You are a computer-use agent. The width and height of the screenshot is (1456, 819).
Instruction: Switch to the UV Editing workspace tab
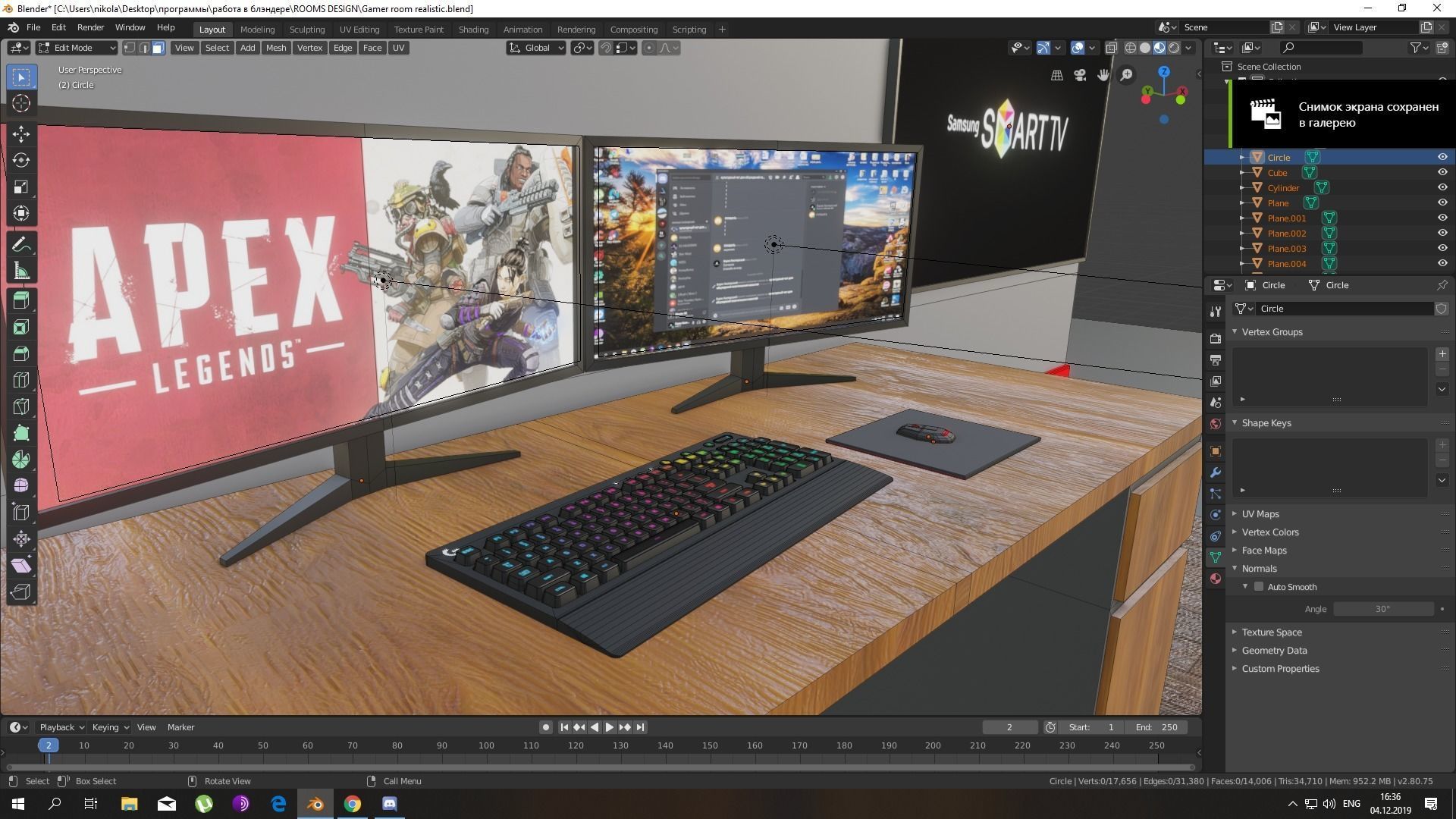point(359,30)
